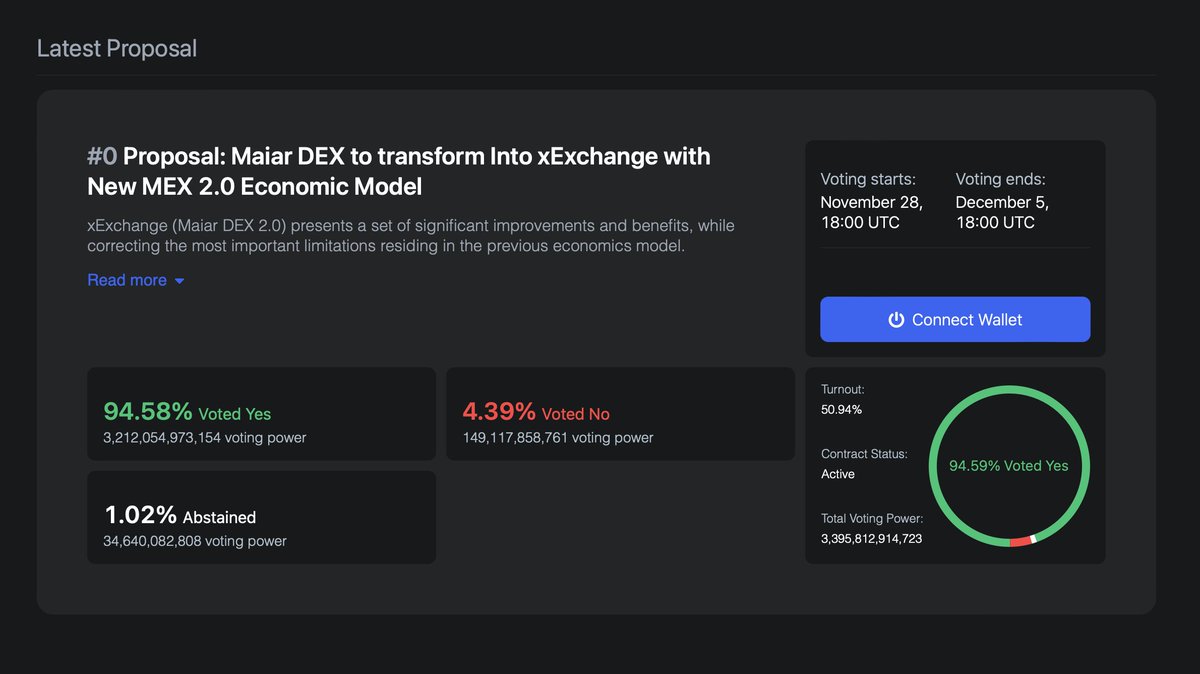Screen dimensions: 1200x674
Task: Click the Contract Status Active value
Action: (x=838, y=474)
